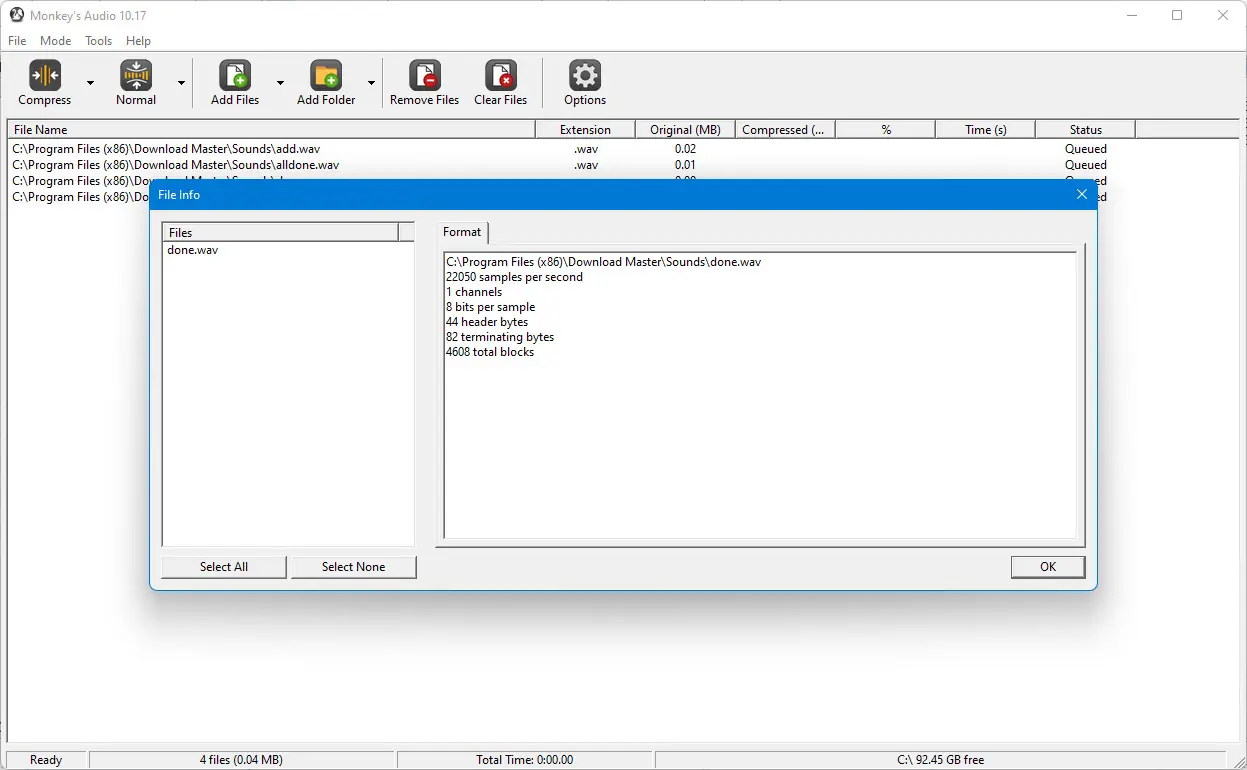The height and width of the screenshot is (770, 1247).
Task: Click the done.wav full path line
Action: [x=603, y=262]
